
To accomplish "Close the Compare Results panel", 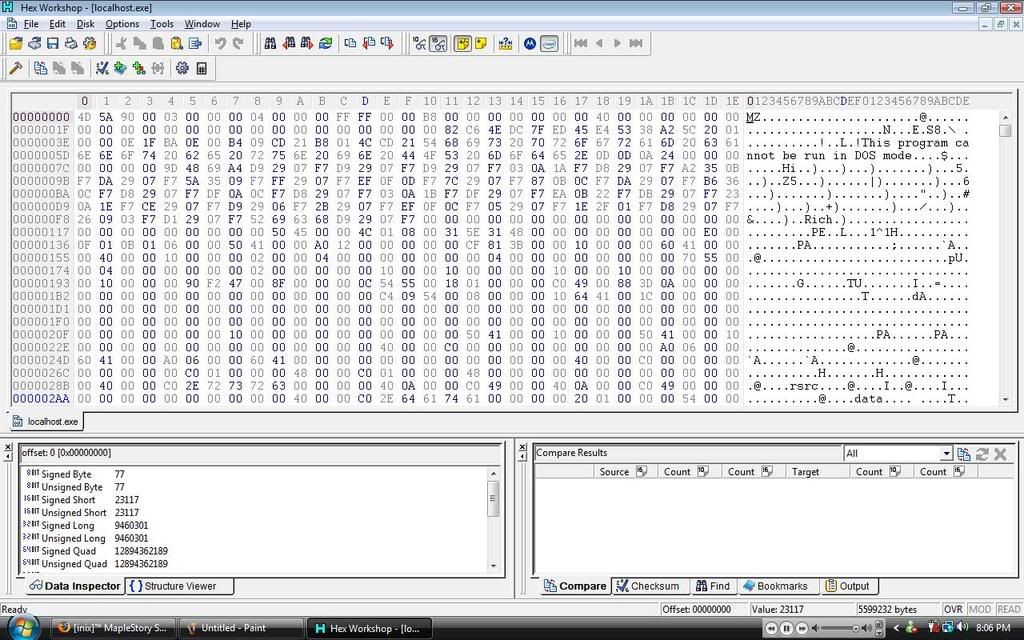I will pos(522,447).
